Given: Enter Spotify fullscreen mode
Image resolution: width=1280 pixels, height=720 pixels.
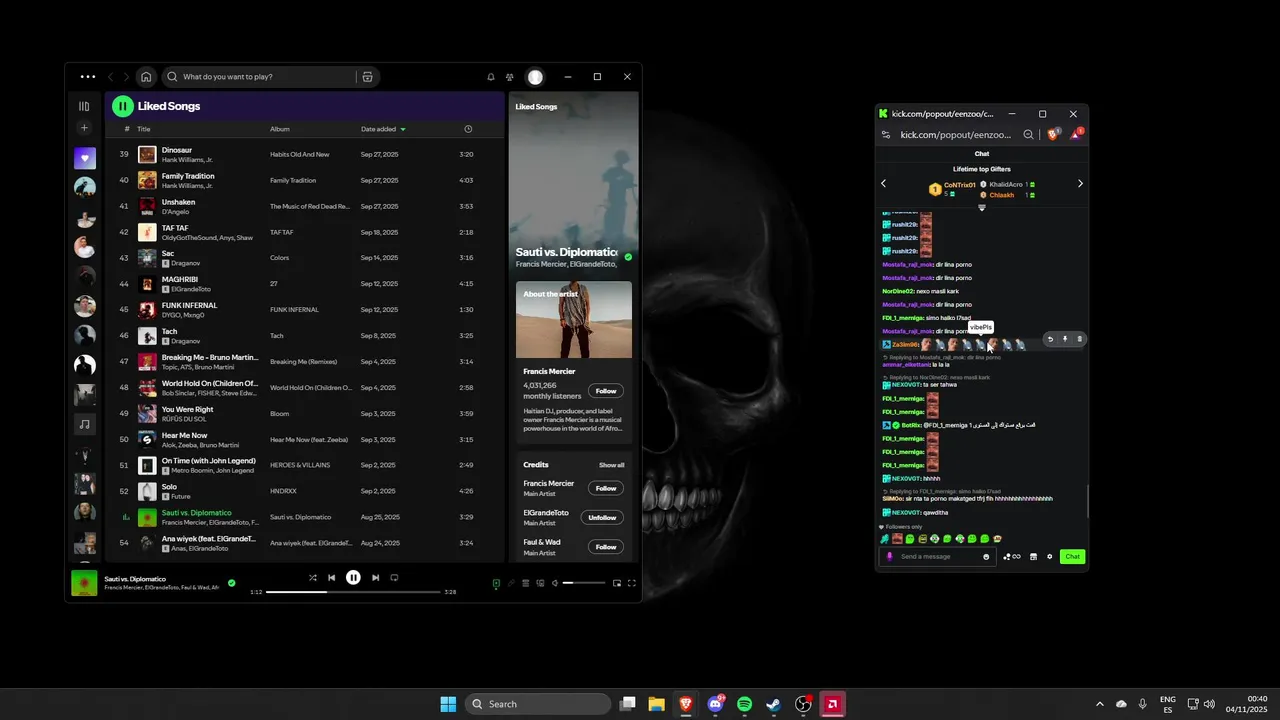Looking at the screenshot, I should point(632,583).
